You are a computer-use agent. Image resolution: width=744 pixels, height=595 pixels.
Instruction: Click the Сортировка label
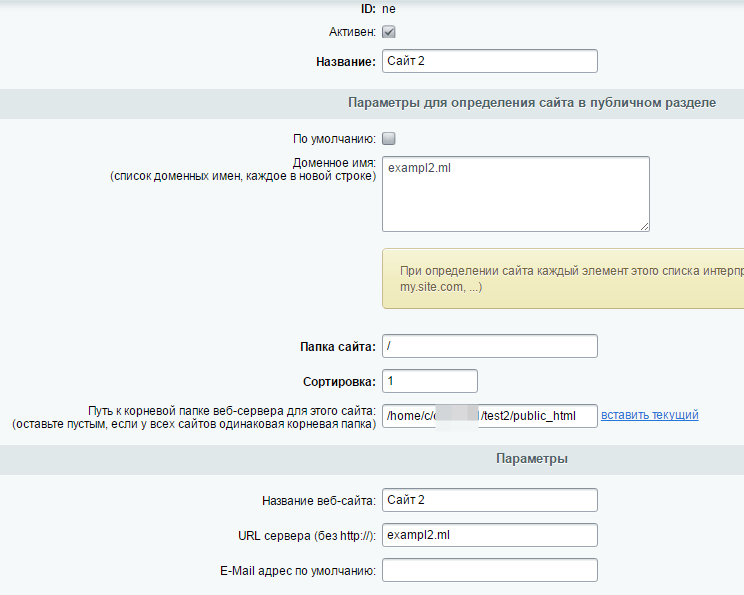point(338,381)
